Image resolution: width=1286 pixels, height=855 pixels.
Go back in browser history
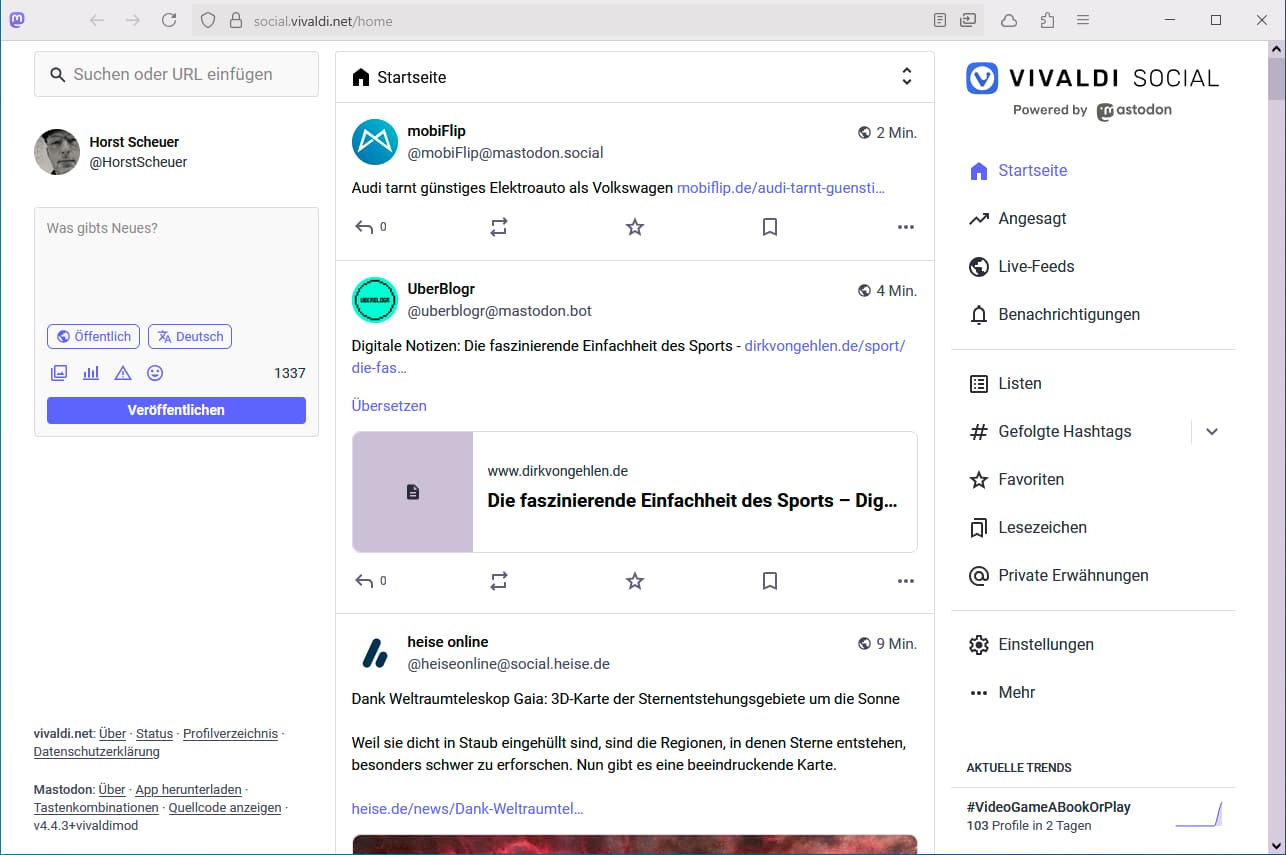tap(96, 20)
